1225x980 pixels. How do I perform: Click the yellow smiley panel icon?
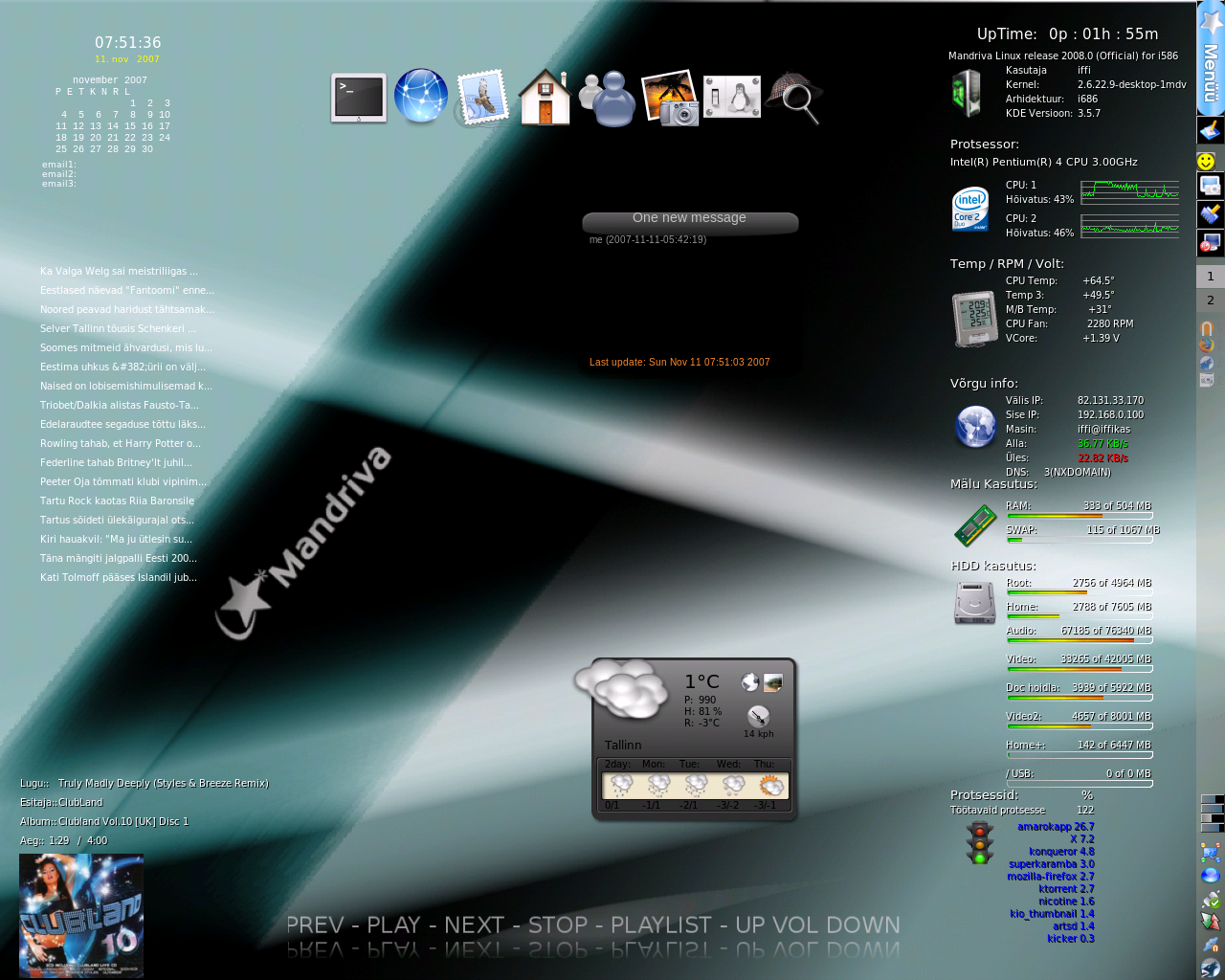coord(1207,161)
